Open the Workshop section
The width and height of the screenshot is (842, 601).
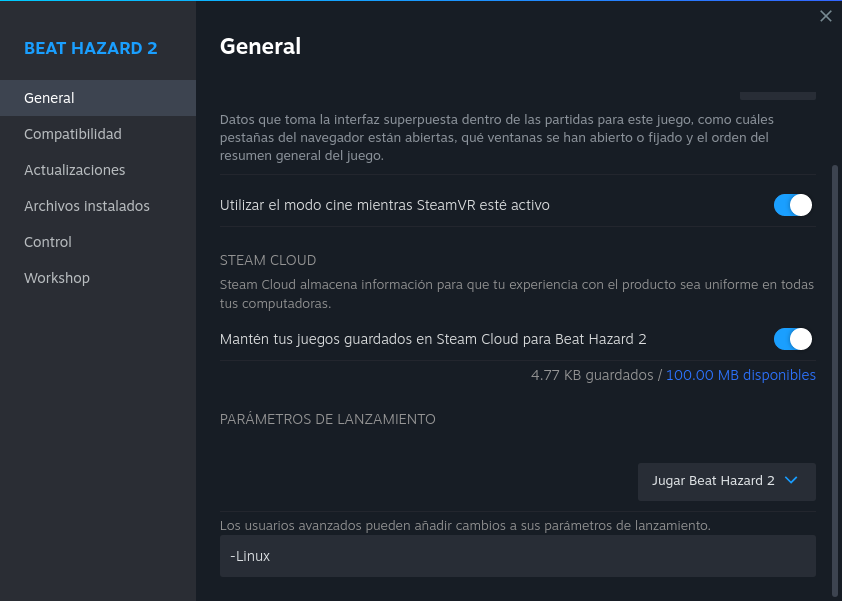click(57, 278)
